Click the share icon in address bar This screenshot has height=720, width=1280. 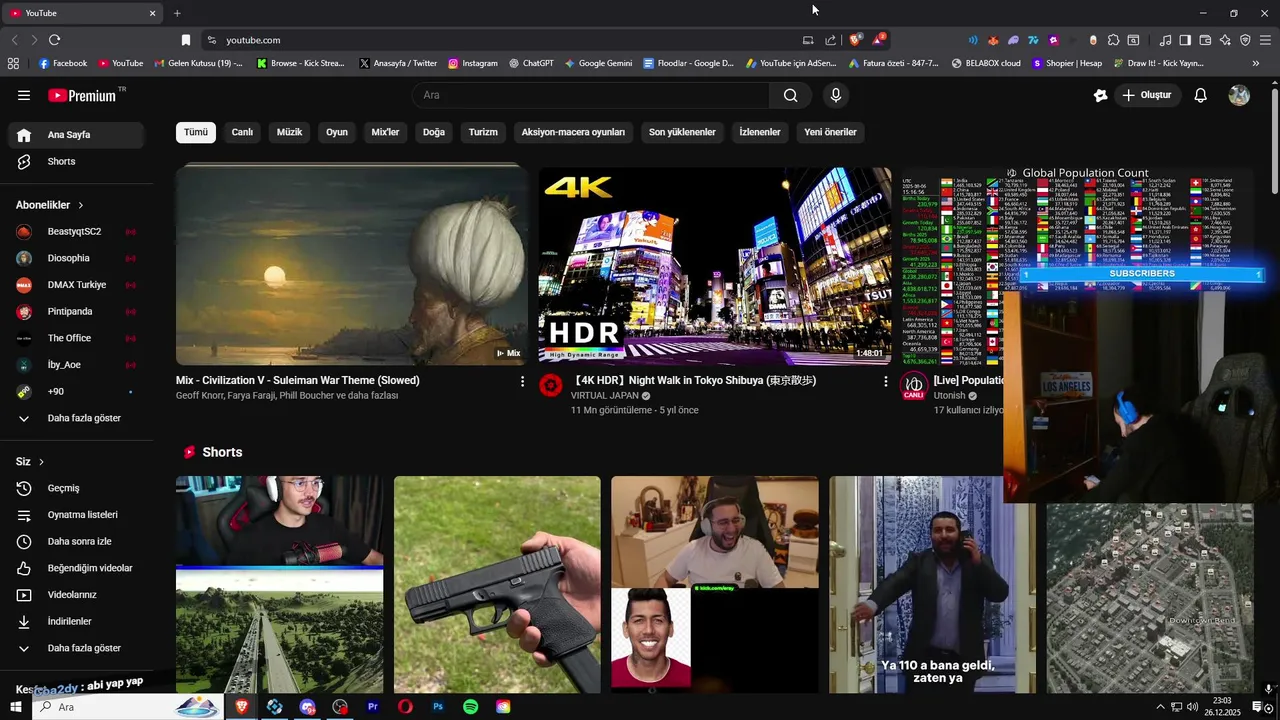point(830,40)
